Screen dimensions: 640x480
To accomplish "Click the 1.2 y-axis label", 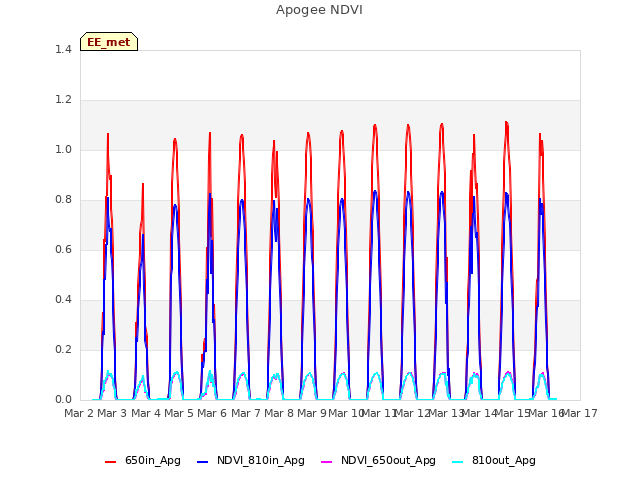I will 63,100.
